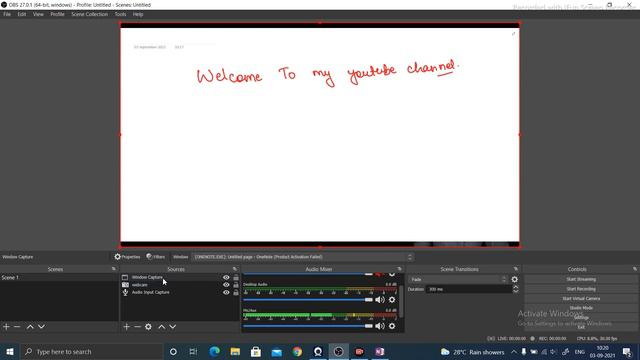Viewport: 640px width, 360px height.
Task: Remove the selected scene with the minus icon
Action: [17, 327]
